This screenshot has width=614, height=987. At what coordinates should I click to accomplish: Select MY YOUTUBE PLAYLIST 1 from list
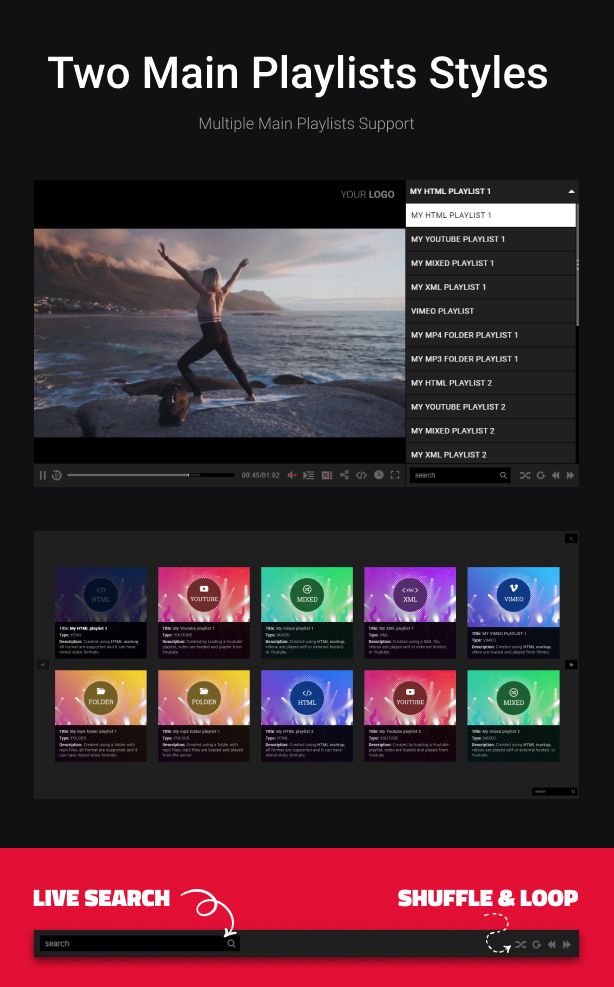pyautogui.click(x=490, y=239)
